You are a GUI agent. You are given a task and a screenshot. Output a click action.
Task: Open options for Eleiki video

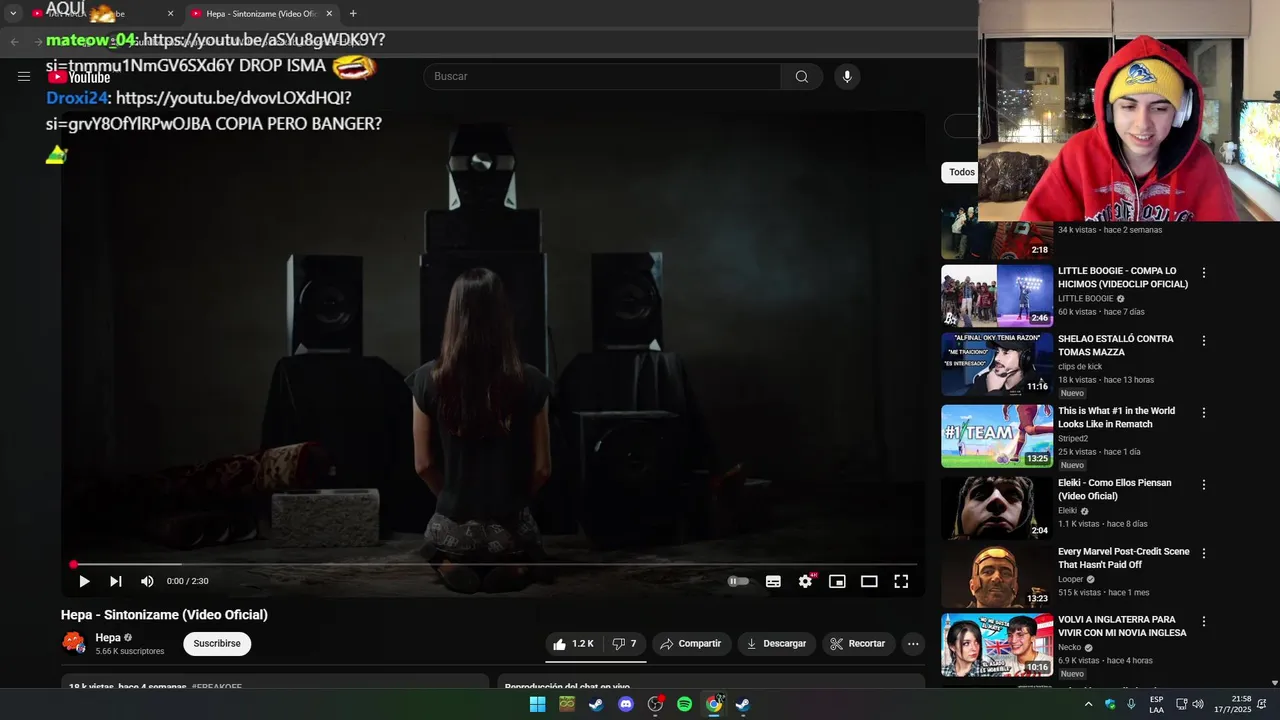click(1204, 485)
